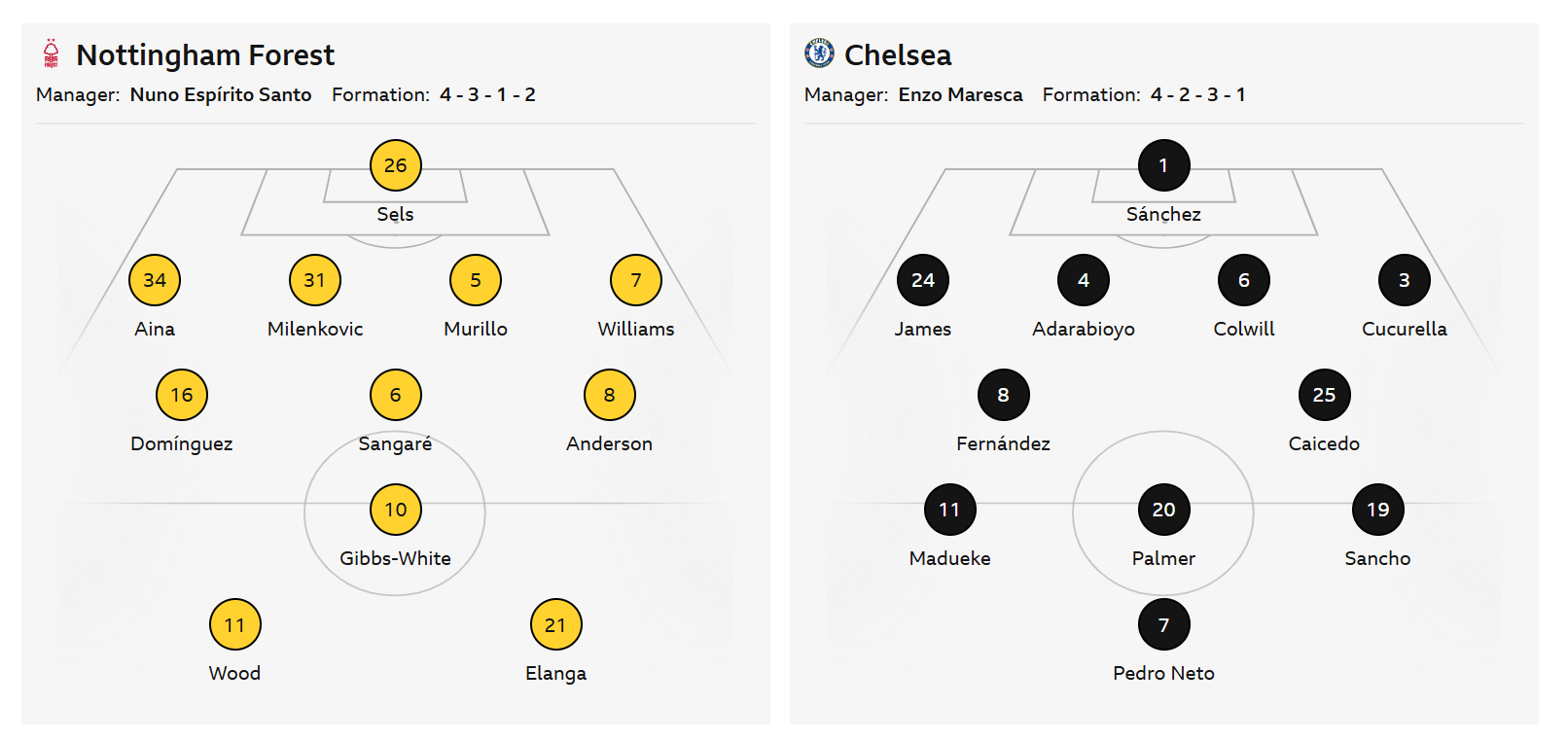Click the Cucurella player name

pyautogui.click(x=1404, y=329)
